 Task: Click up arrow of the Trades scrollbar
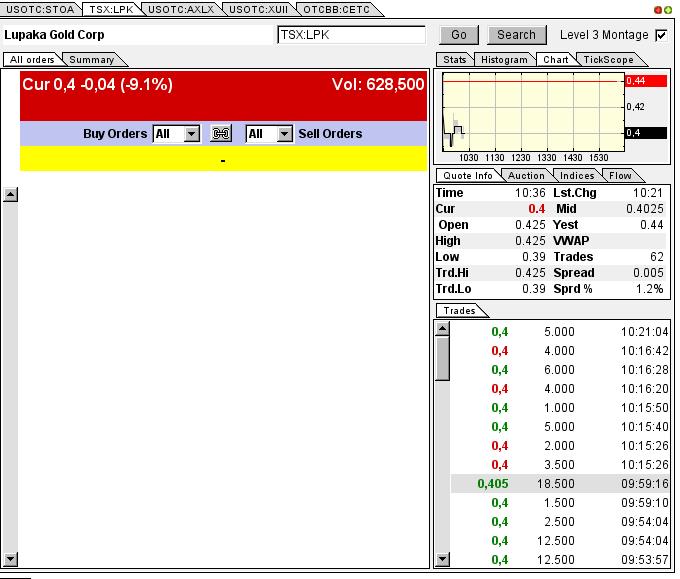(442, 329)
